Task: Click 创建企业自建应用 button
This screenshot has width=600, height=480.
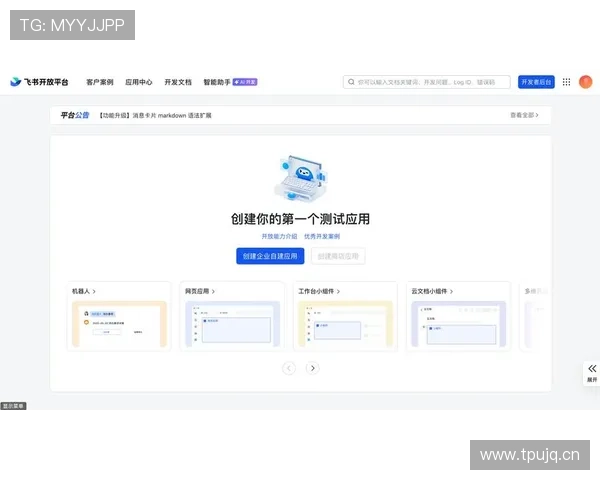Action: 270,256
